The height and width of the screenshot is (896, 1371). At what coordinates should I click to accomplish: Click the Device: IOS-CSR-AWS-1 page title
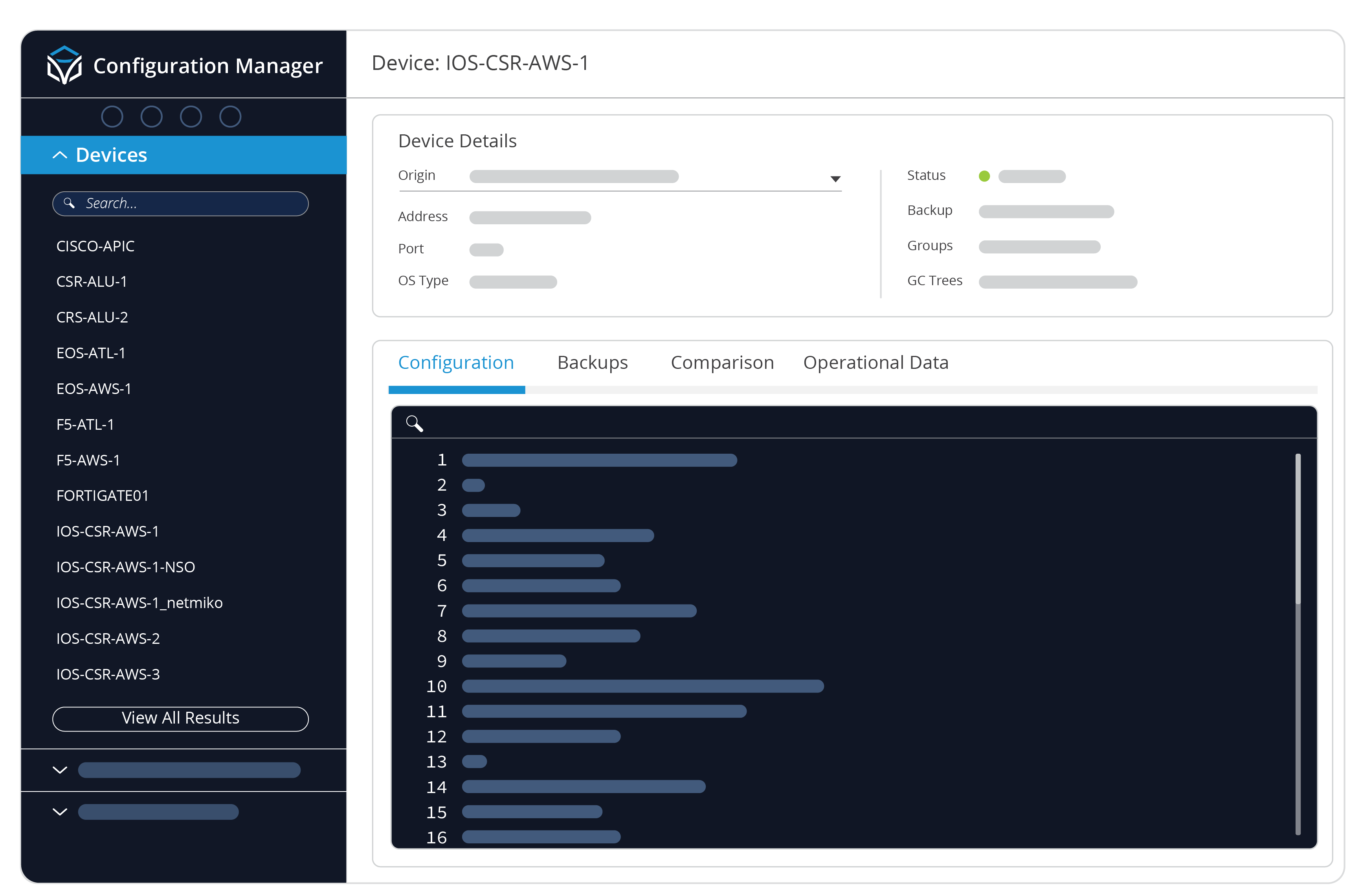click(x=480, y=63)
